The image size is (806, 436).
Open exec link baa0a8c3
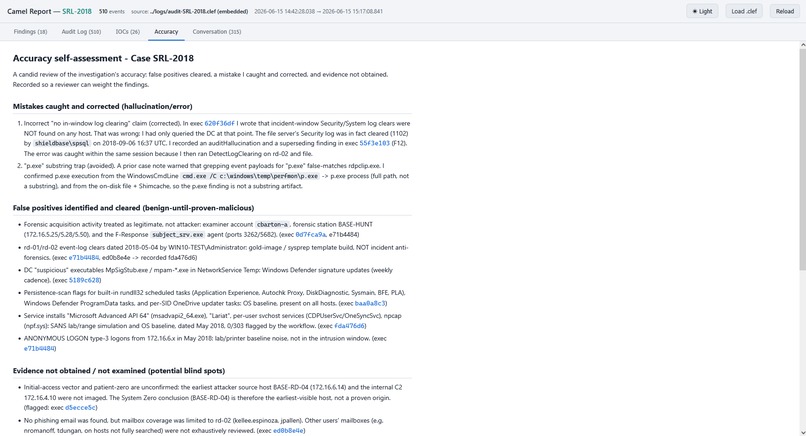point(370,303)
